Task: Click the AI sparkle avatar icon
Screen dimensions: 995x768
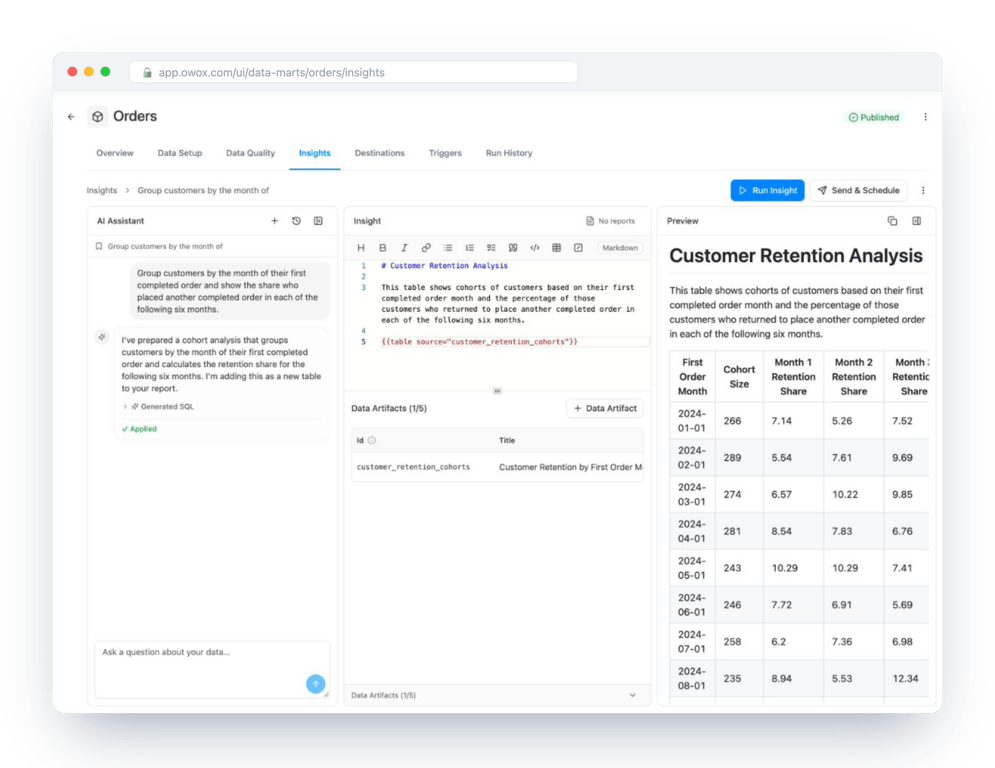Action: pyautogui.click(x=102, y=337)
